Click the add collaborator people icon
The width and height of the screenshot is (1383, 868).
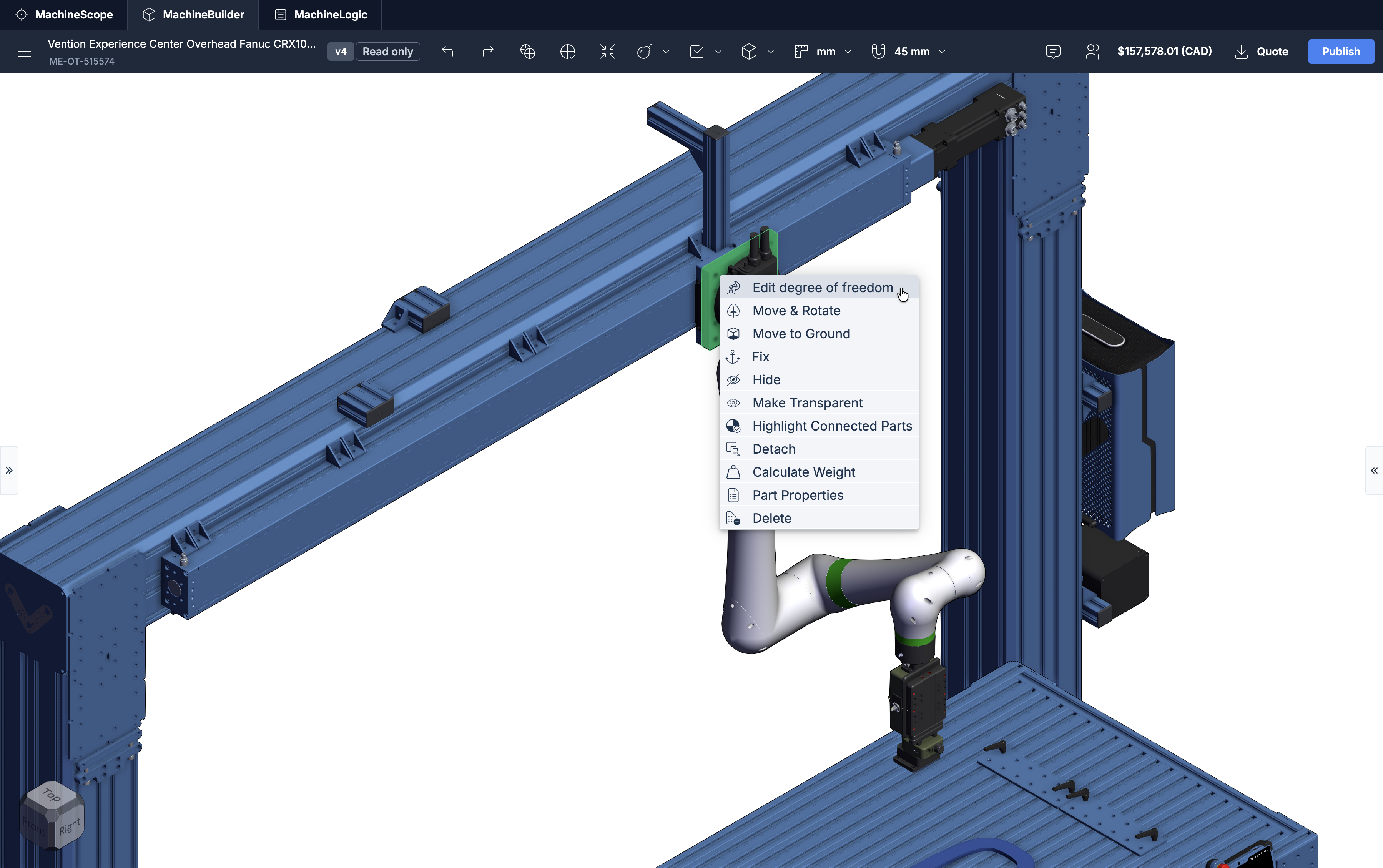point(1093,52)
